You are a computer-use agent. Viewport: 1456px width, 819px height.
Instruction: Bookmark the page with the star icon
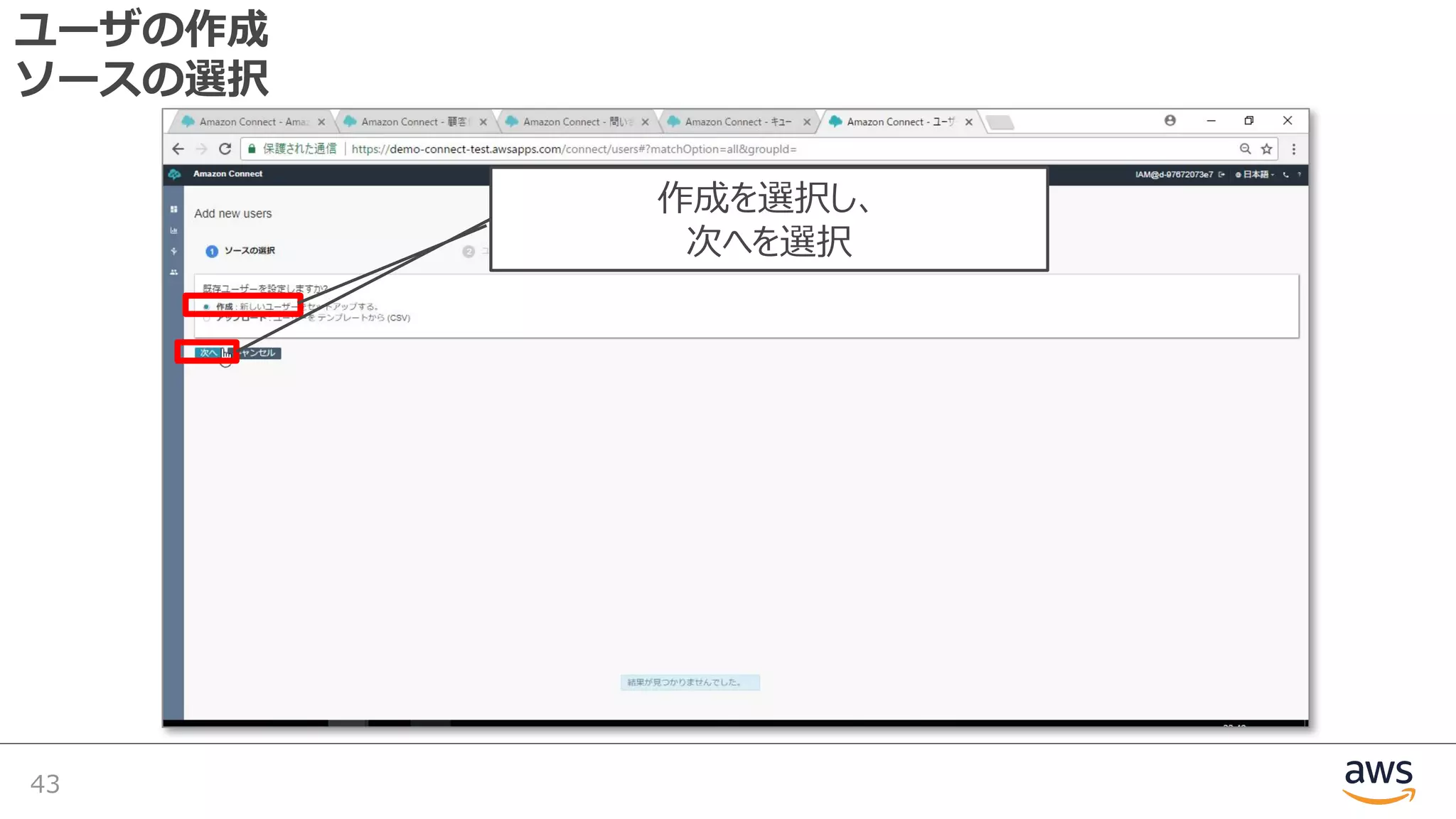pos(1266,149)
